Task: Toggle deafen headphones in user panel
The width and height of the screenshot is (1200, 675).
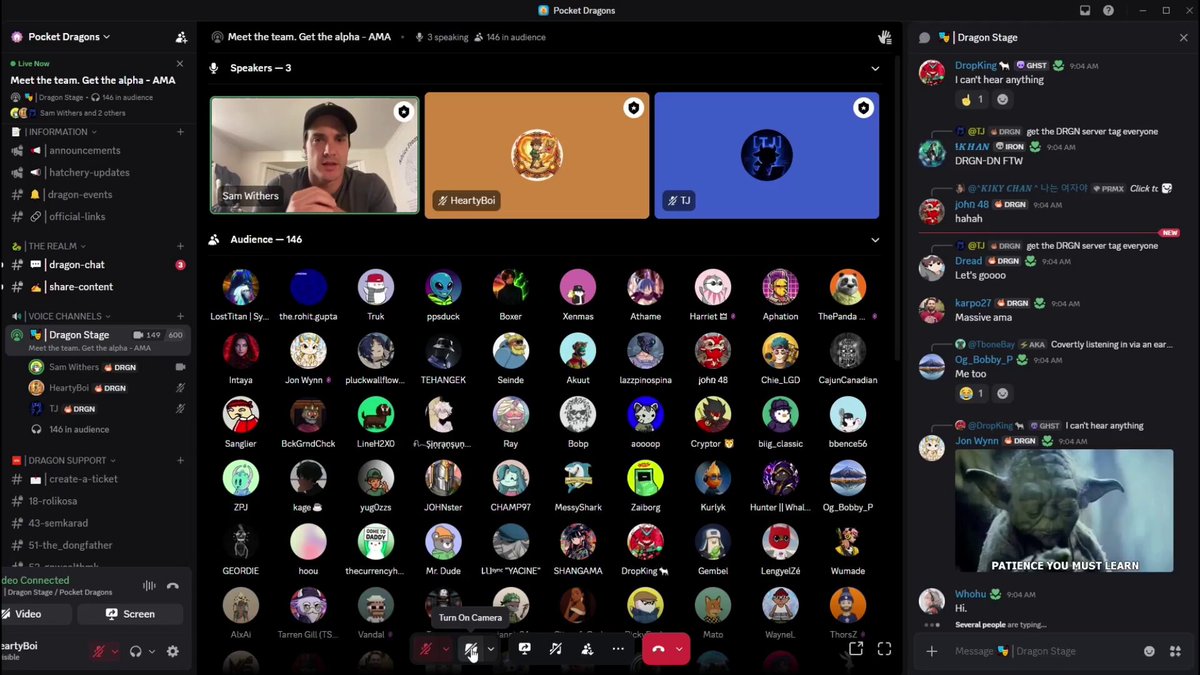Action: [x=136, y=651]
